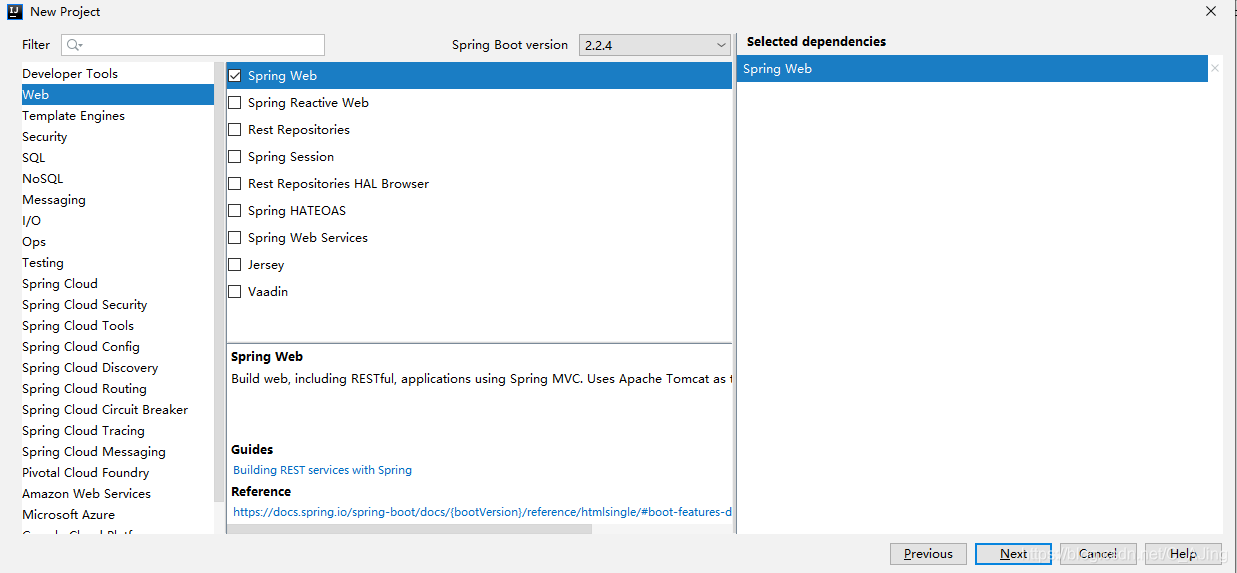The height and width of the screenshot is (573, 1237).
Task: Click the description pane horizontal scrollbar
Action: tap(409, 529)
